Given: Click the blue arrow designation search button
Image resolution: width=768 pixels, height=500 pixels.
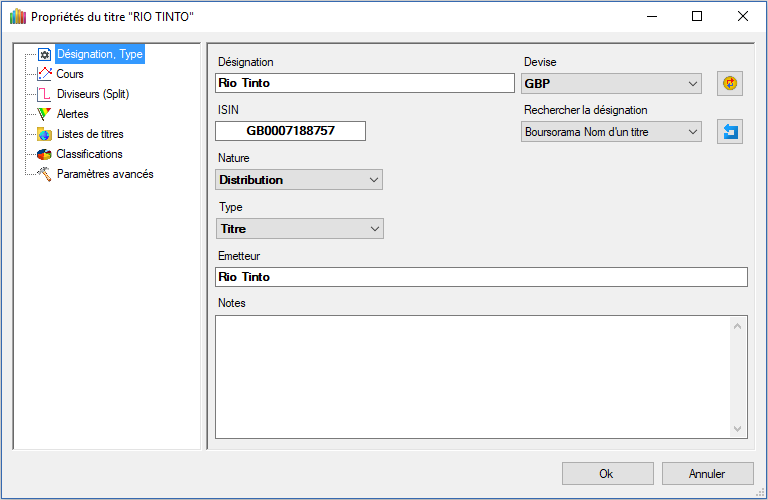Looking at the screenshot, I should point(730,131).
